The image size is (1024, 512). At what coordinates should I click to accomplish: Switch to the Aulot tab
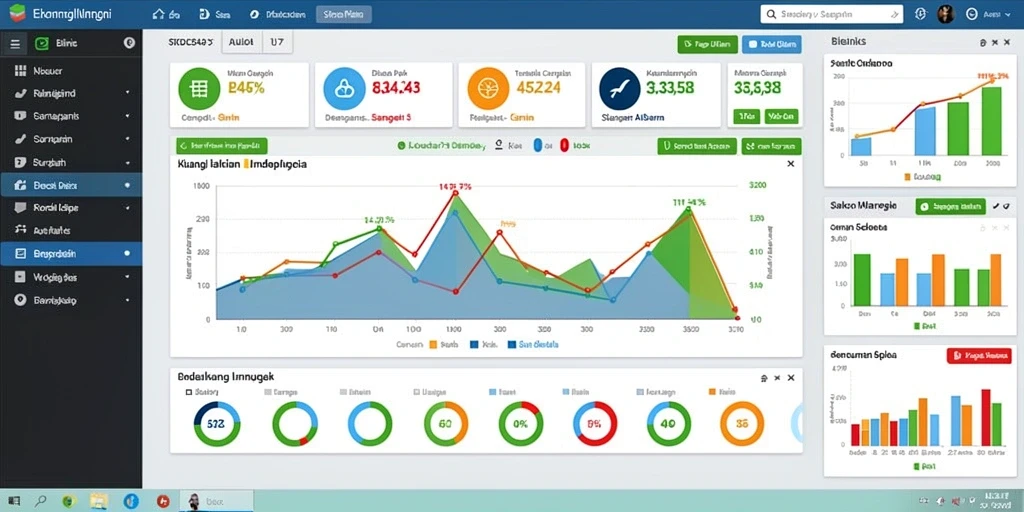pyautogui.click(x=242, y=42)
